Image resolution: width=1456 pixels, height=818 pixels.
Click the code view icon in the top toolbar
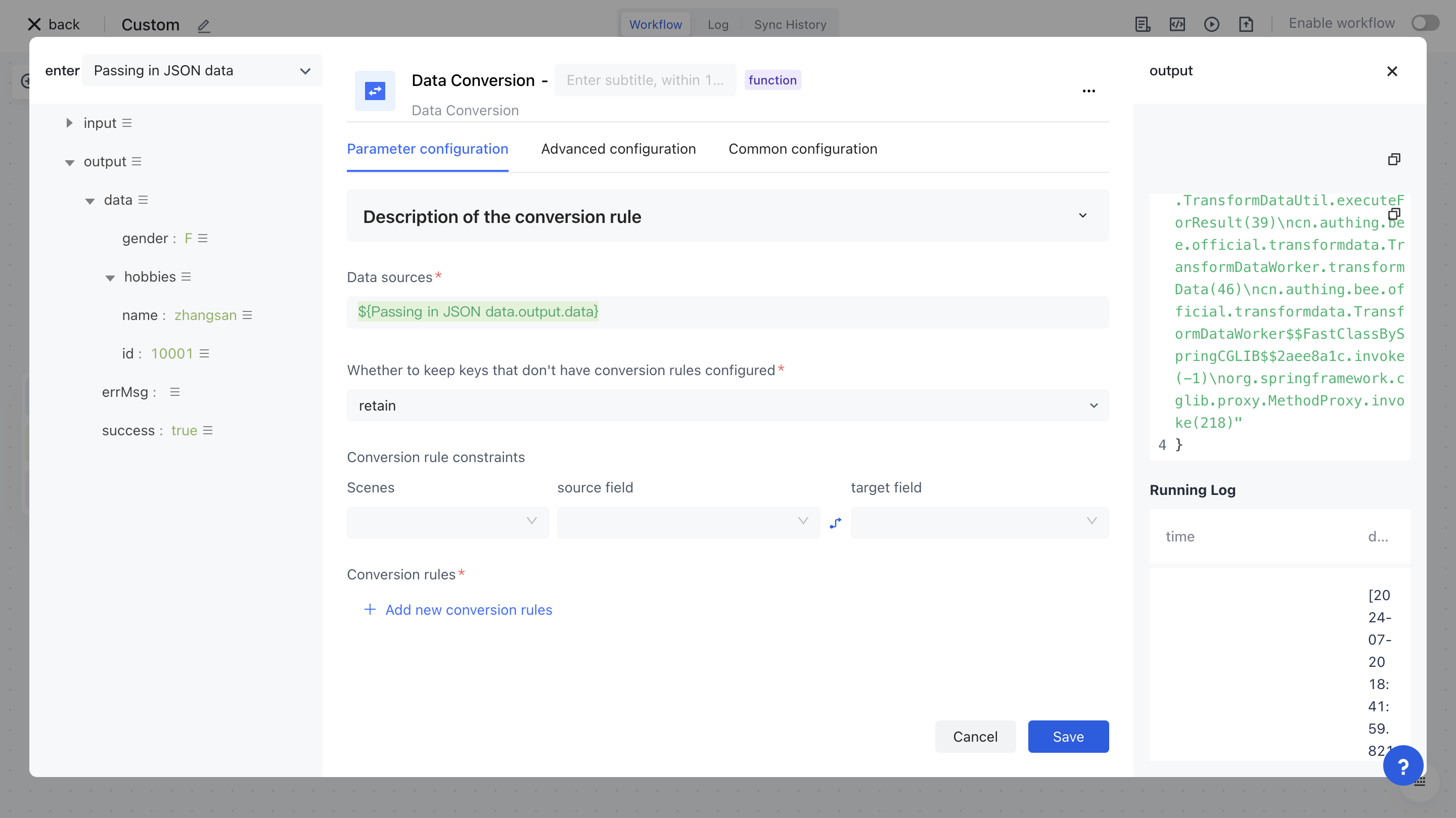(1177, 24)
